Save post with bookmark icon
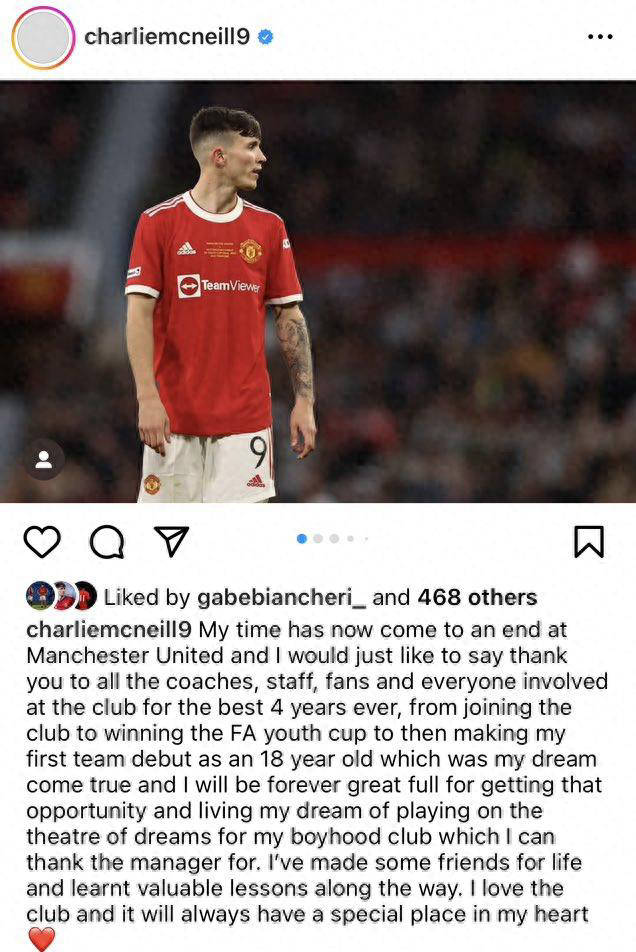The height and width of the screenshot is (952, 636). click(589, 542)
